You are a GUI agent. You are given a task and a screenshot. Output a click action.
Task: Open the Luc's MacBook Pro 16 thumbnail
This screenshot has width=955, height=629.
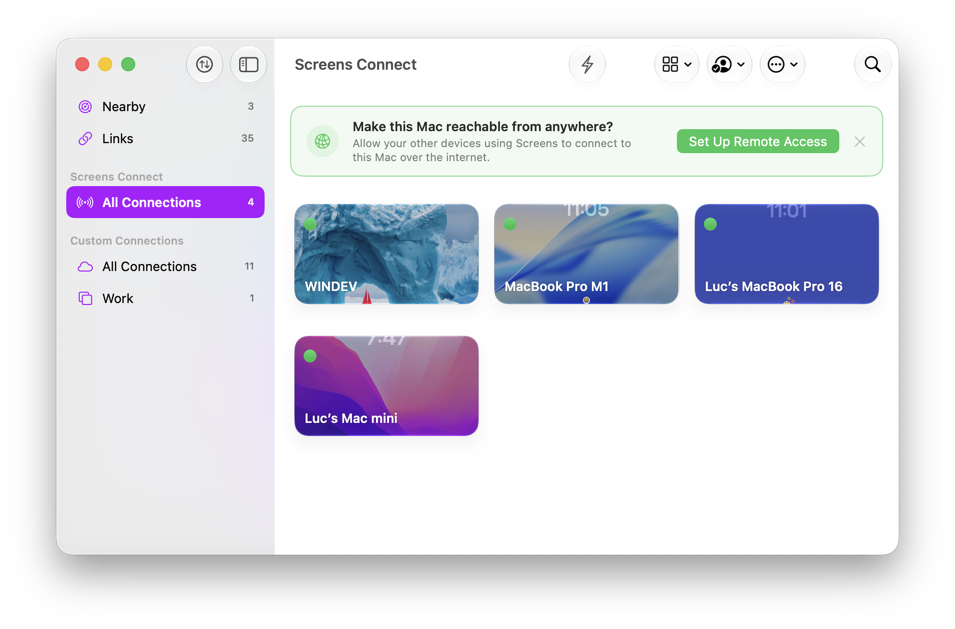(786, 254)
